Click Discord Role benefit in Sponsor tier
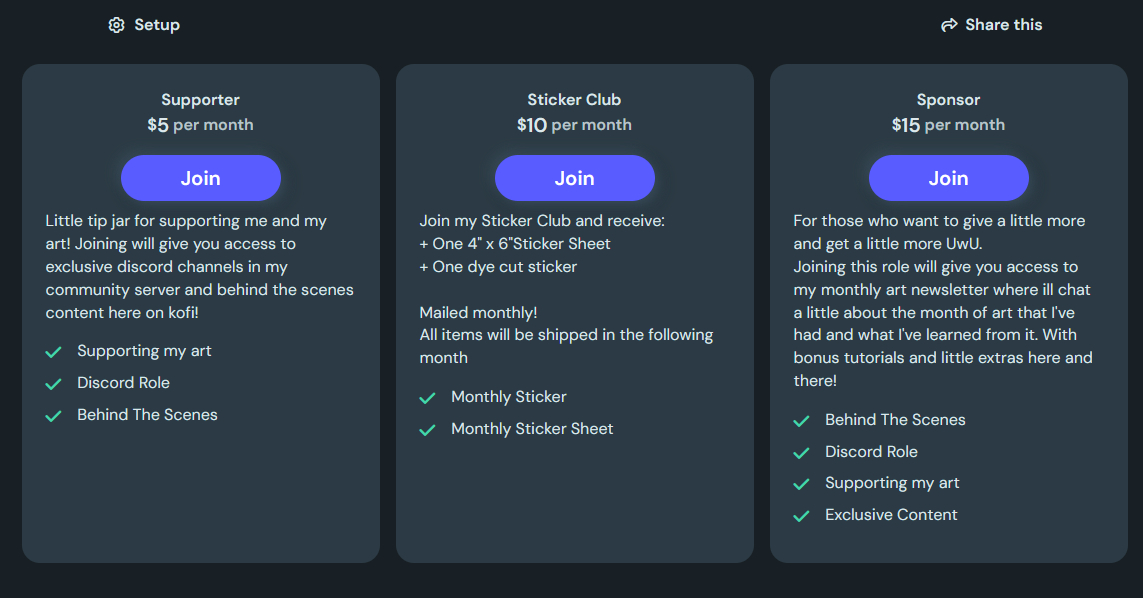The height and width of the screenshot is (598, 1143). pos(871,452)
